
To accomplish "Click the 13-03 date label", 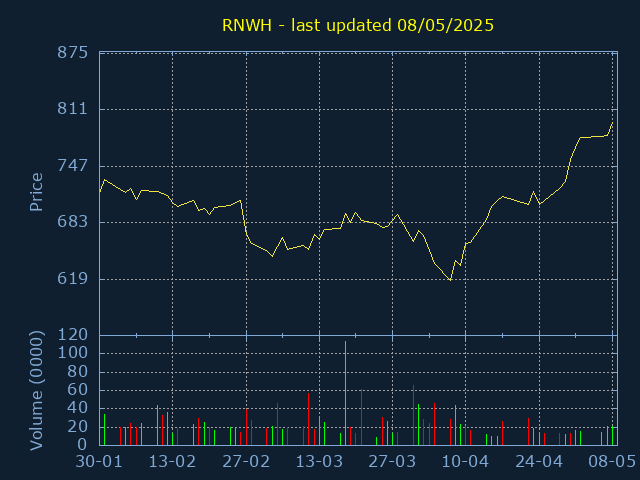I will (x=319, y=462).
